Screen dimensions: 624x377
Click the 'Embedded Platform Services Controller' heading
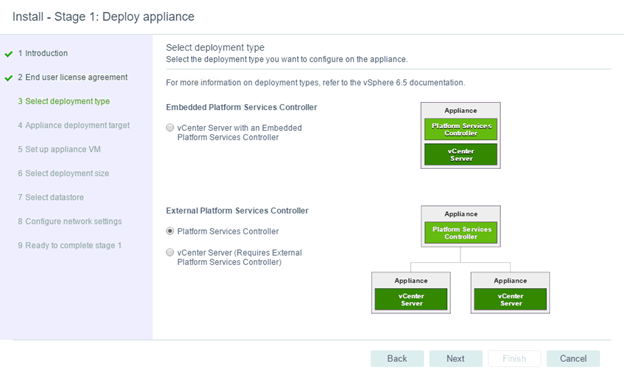(x=242, y=107)
